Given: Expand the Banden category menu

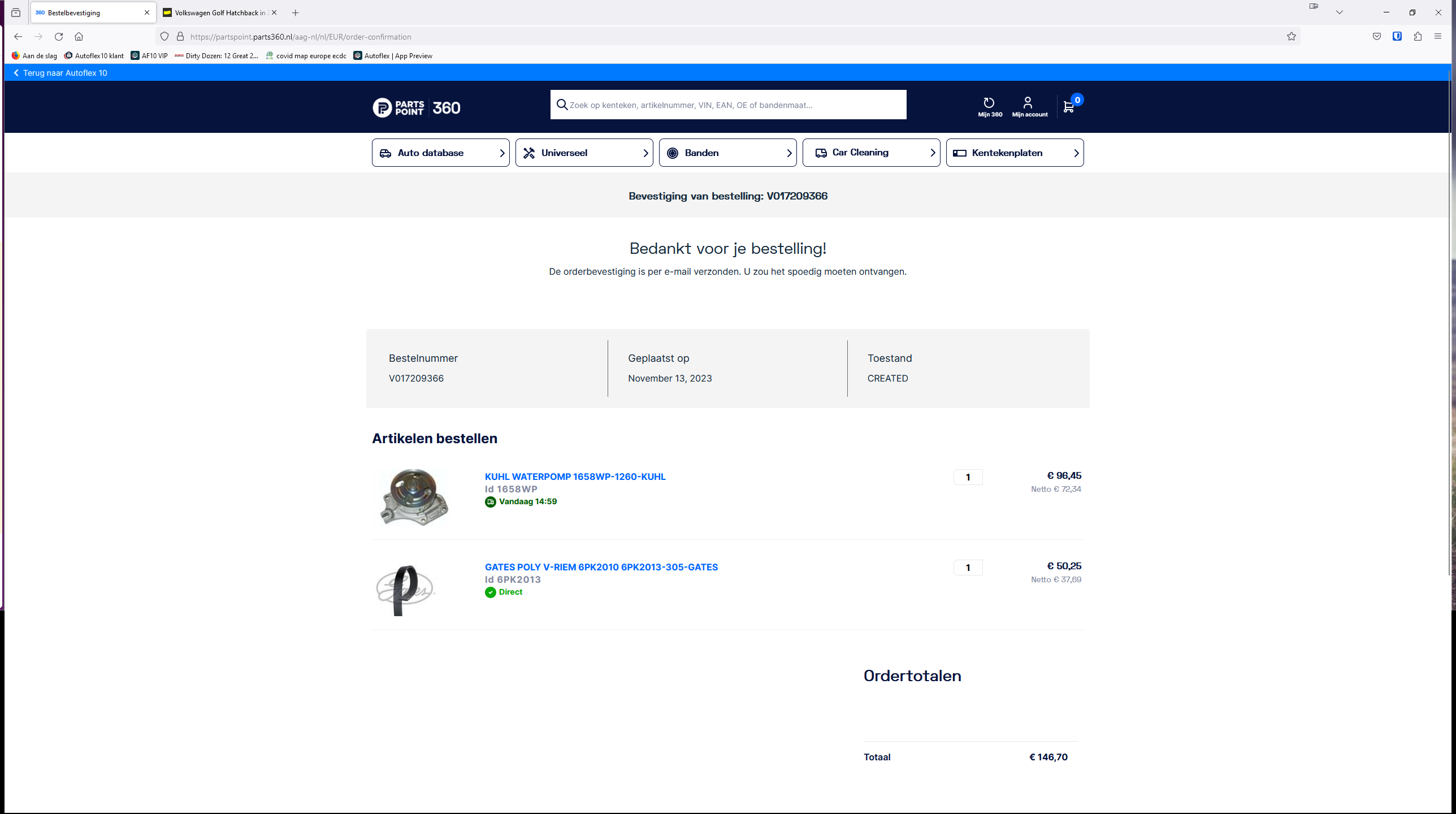Looking at the screenshot, I should [x=728, y=153].
